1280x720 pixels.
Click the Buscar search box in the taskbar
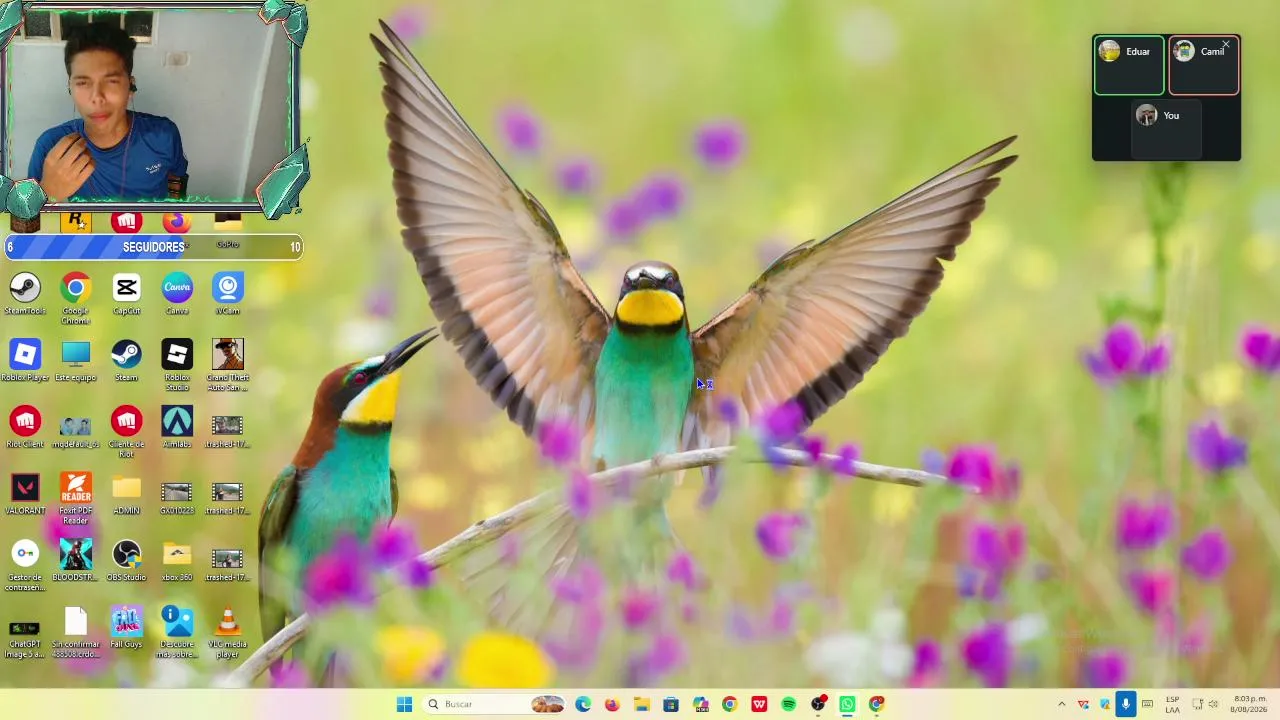pos(495,704)
